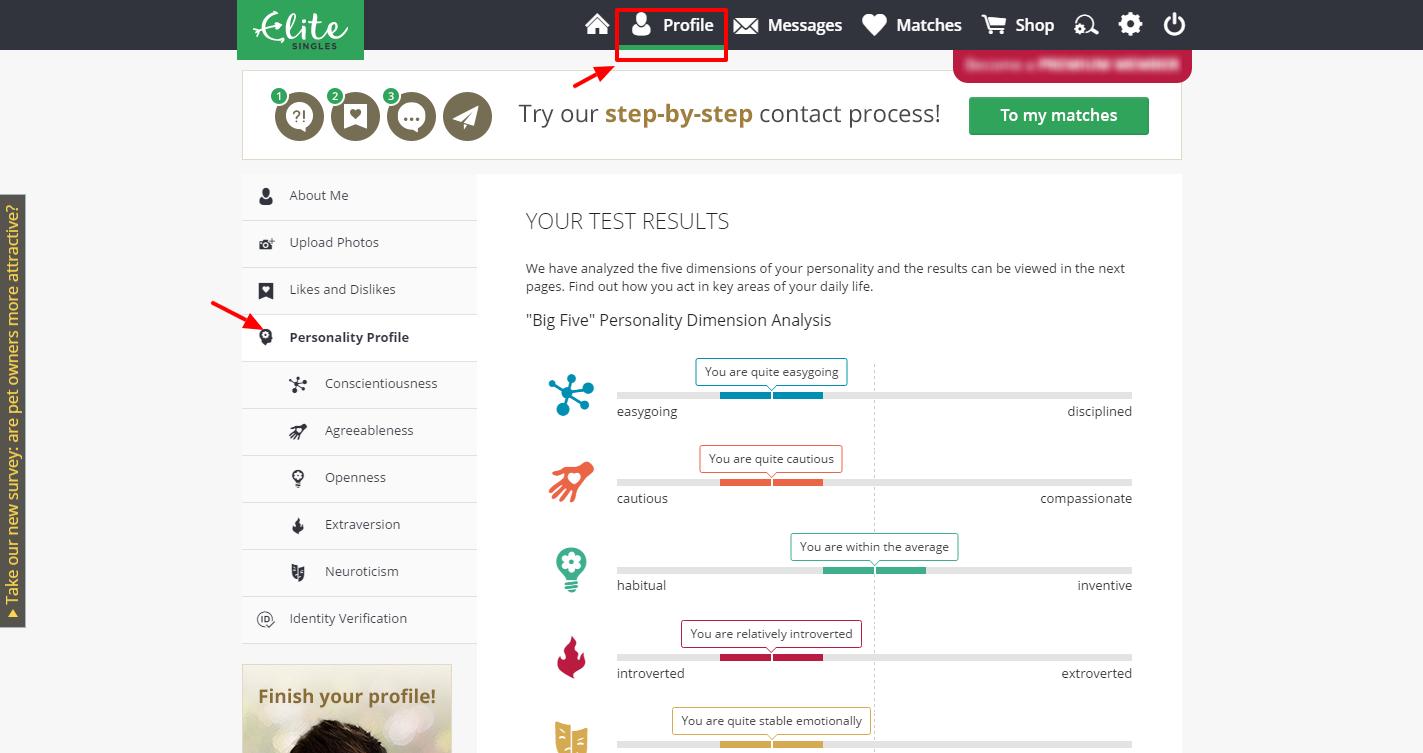Open About Me in sidebar
This screenshot has width=1423, height=753.
(x=359, y=196)
